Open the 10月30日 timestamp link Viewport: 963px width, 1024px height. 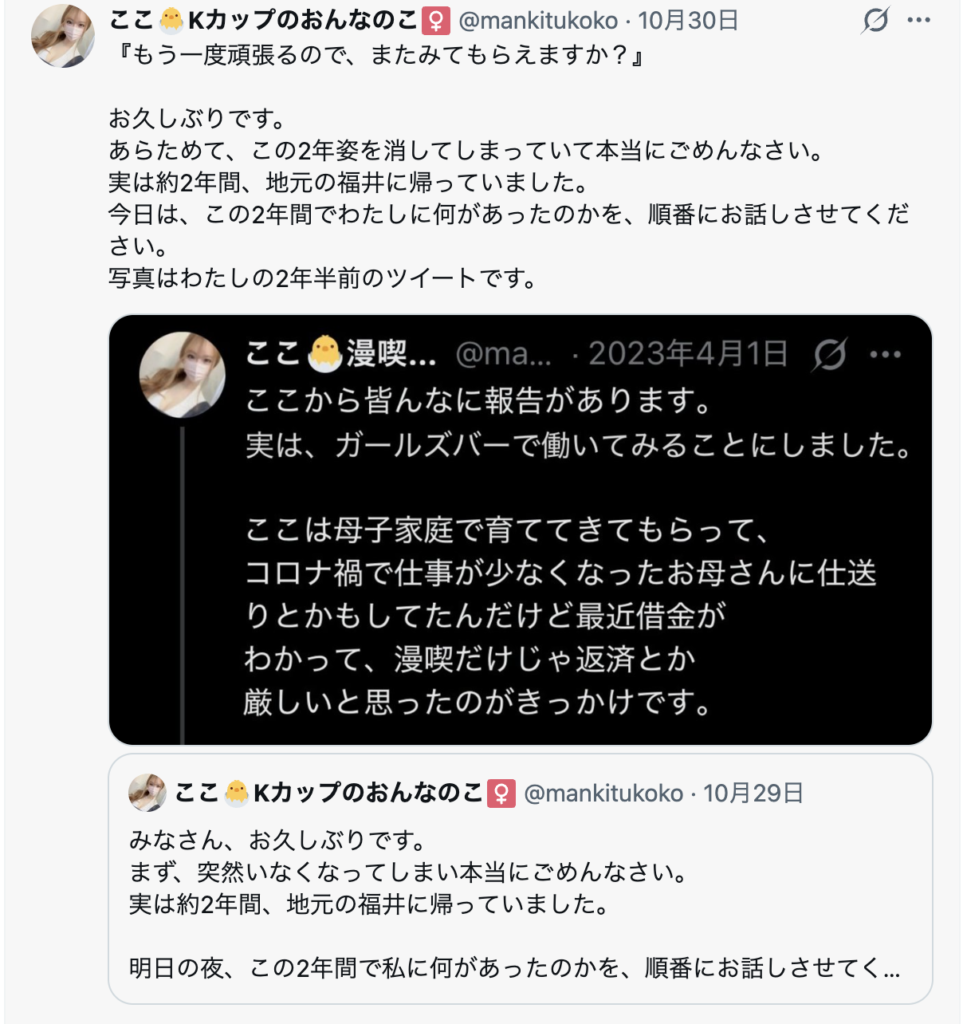(688, 20)
